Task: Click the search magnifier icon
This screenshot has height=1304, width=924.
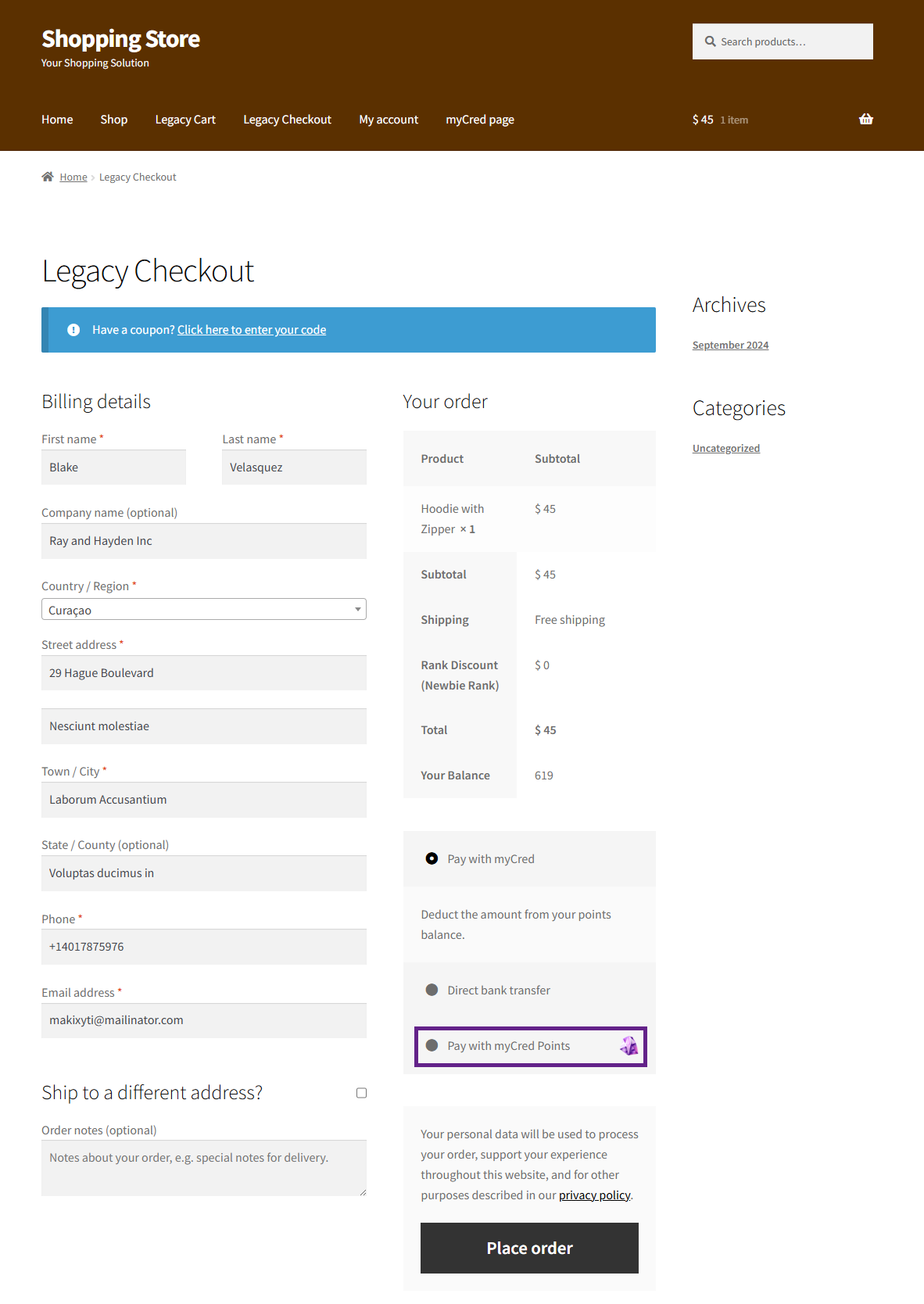Action: click(x=710, y=41)
